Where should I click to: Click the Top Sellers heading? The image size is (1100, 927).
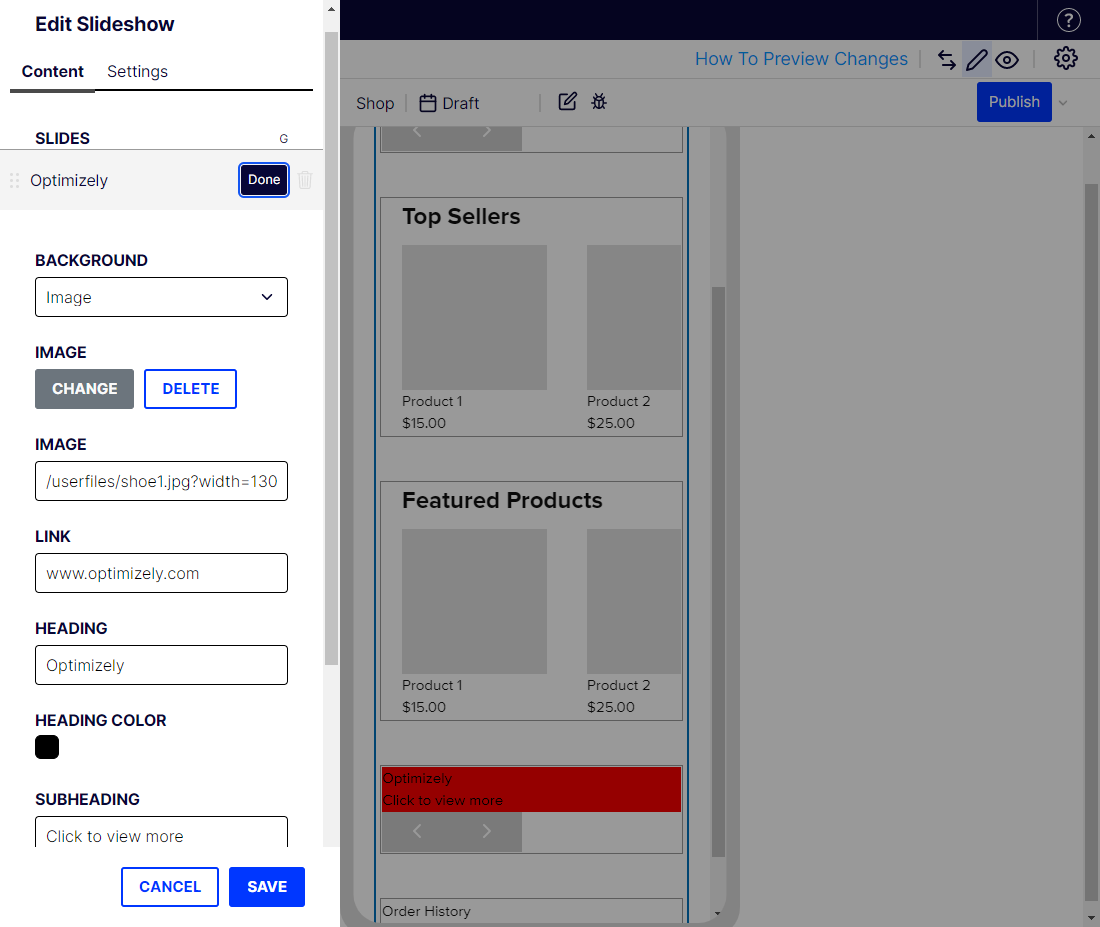click(x=461, y=216)
